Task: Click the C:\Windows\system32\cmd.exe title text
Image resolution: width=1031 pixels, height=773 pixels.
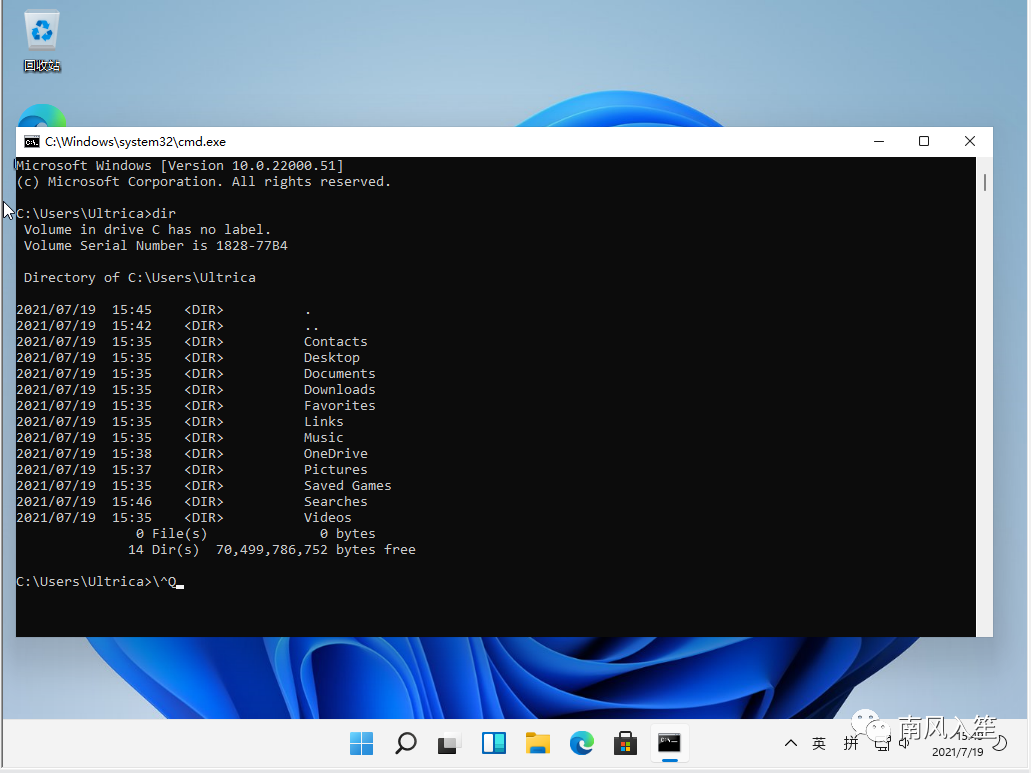Action: [x=135, y=142]
